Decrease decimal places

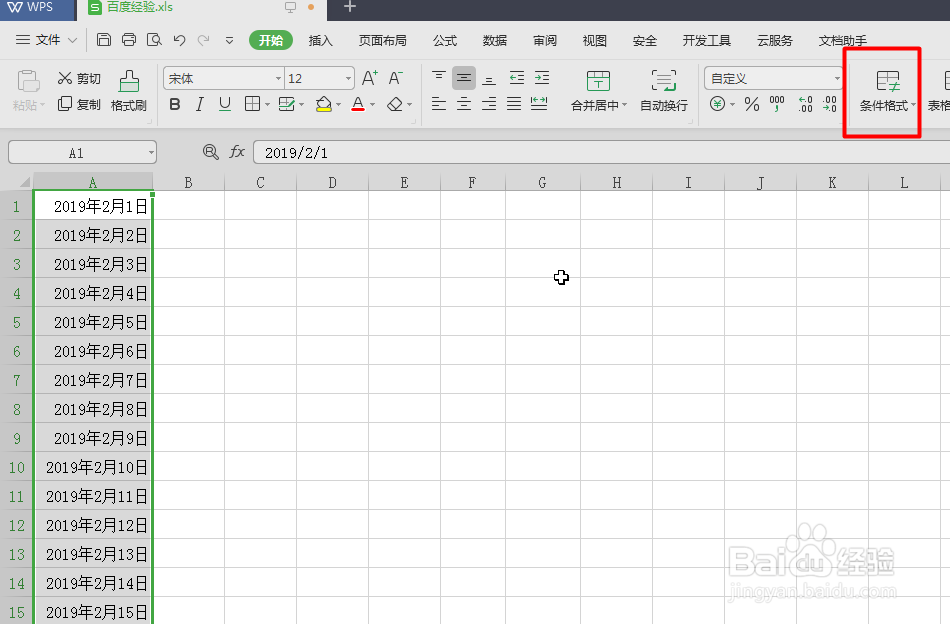(x=829, y=104)
